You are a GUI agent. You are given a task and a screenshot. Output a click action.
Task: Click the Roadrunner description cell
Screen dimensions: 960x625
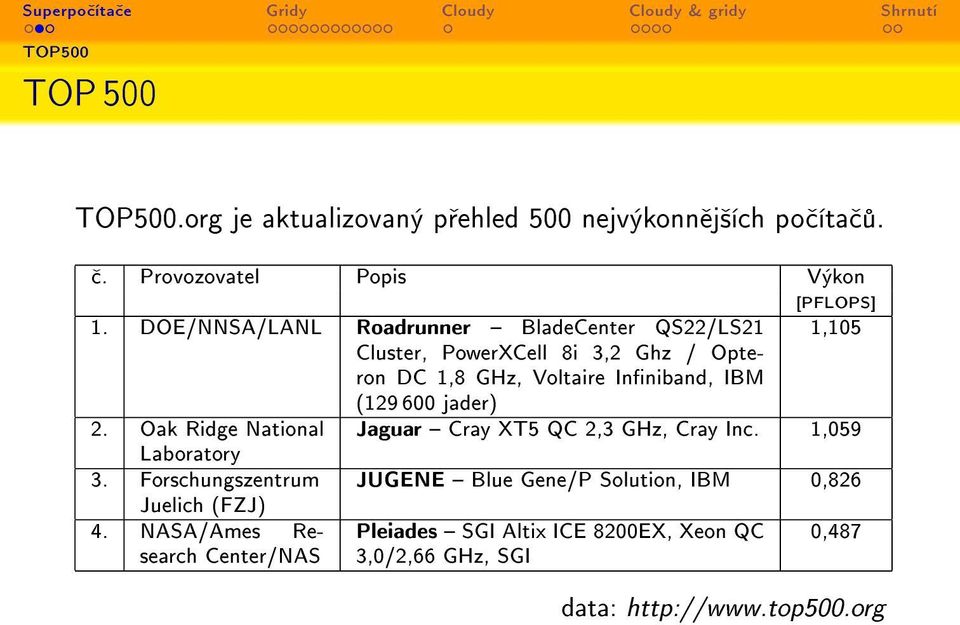pyautogui.click(x=560, y=365)
